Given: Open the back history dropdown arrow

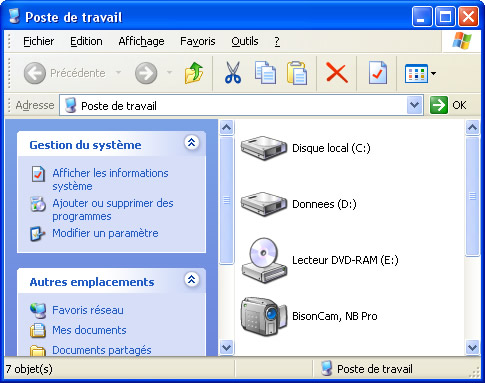Looking at the screenshot, I should 118,72.
